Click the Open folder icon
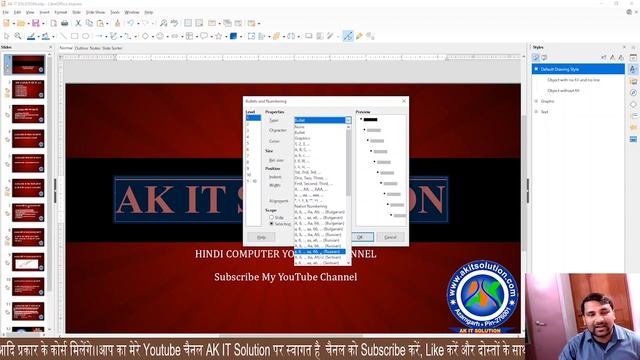The image size is (640, 360). 21,23
